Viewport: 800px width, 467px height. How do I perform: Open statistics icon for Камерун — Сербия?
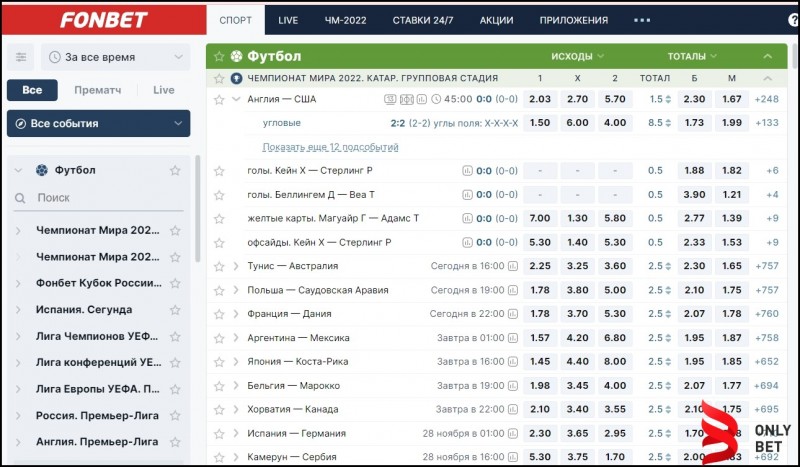(513, 457)
